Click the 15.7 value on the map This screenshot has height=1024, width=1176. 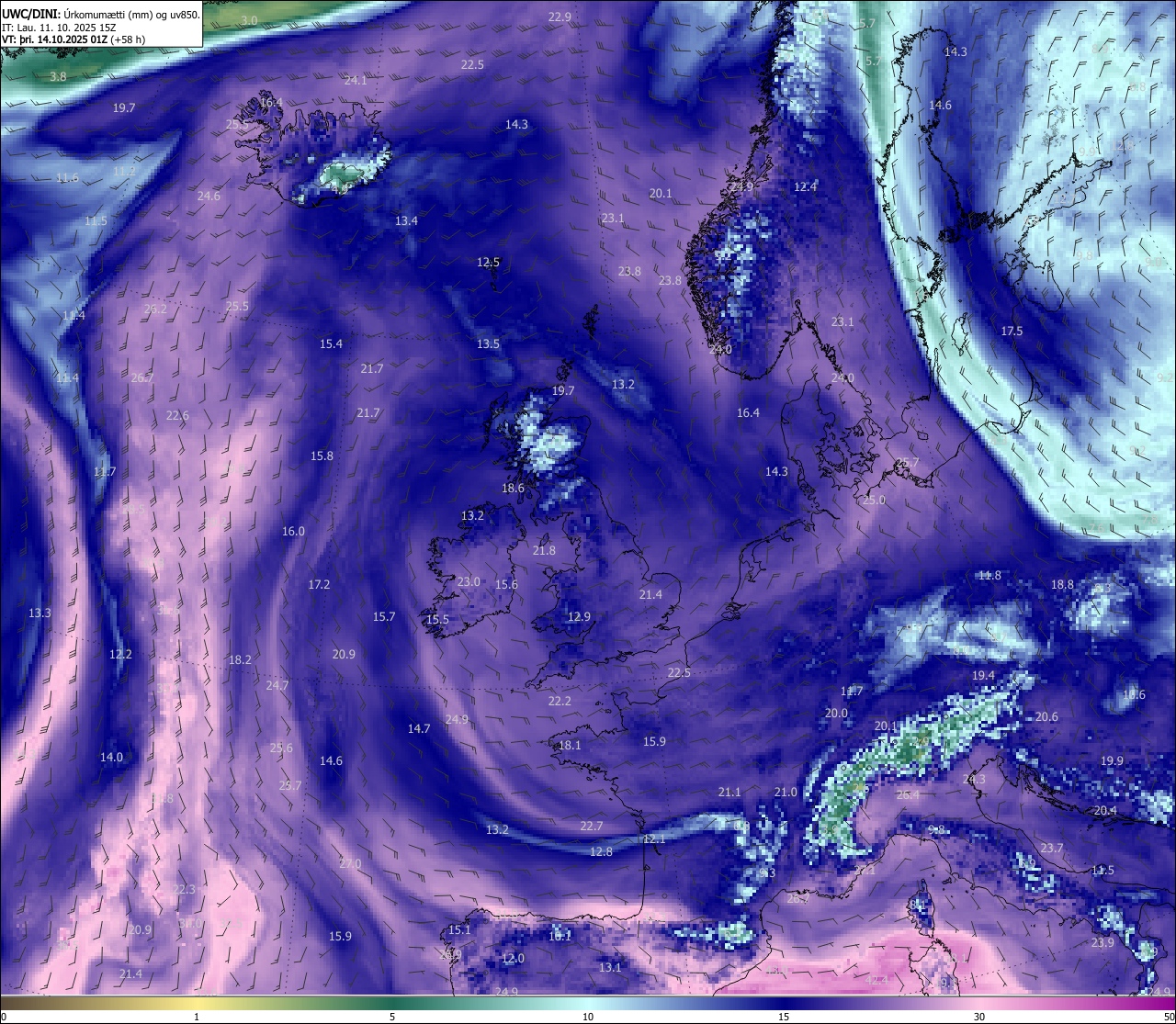[384, 616]
